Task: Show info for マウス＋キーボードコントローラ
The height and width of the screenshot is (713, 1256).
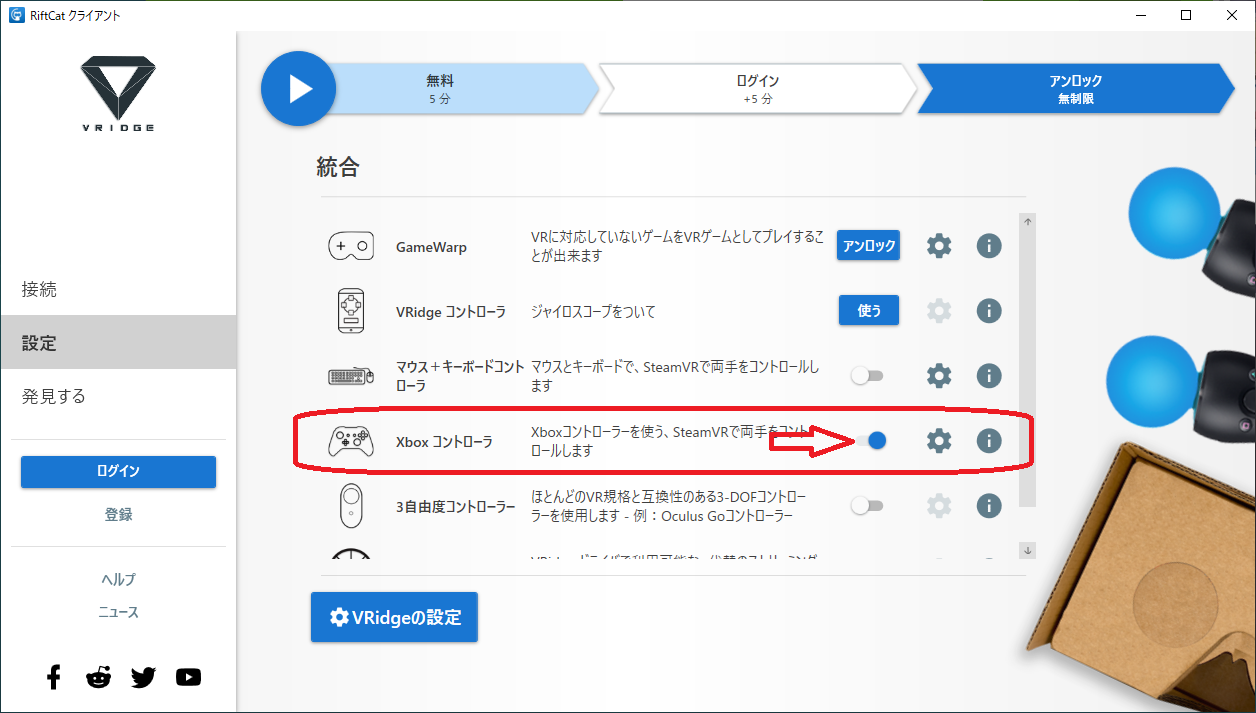Action: coord(988,376)
